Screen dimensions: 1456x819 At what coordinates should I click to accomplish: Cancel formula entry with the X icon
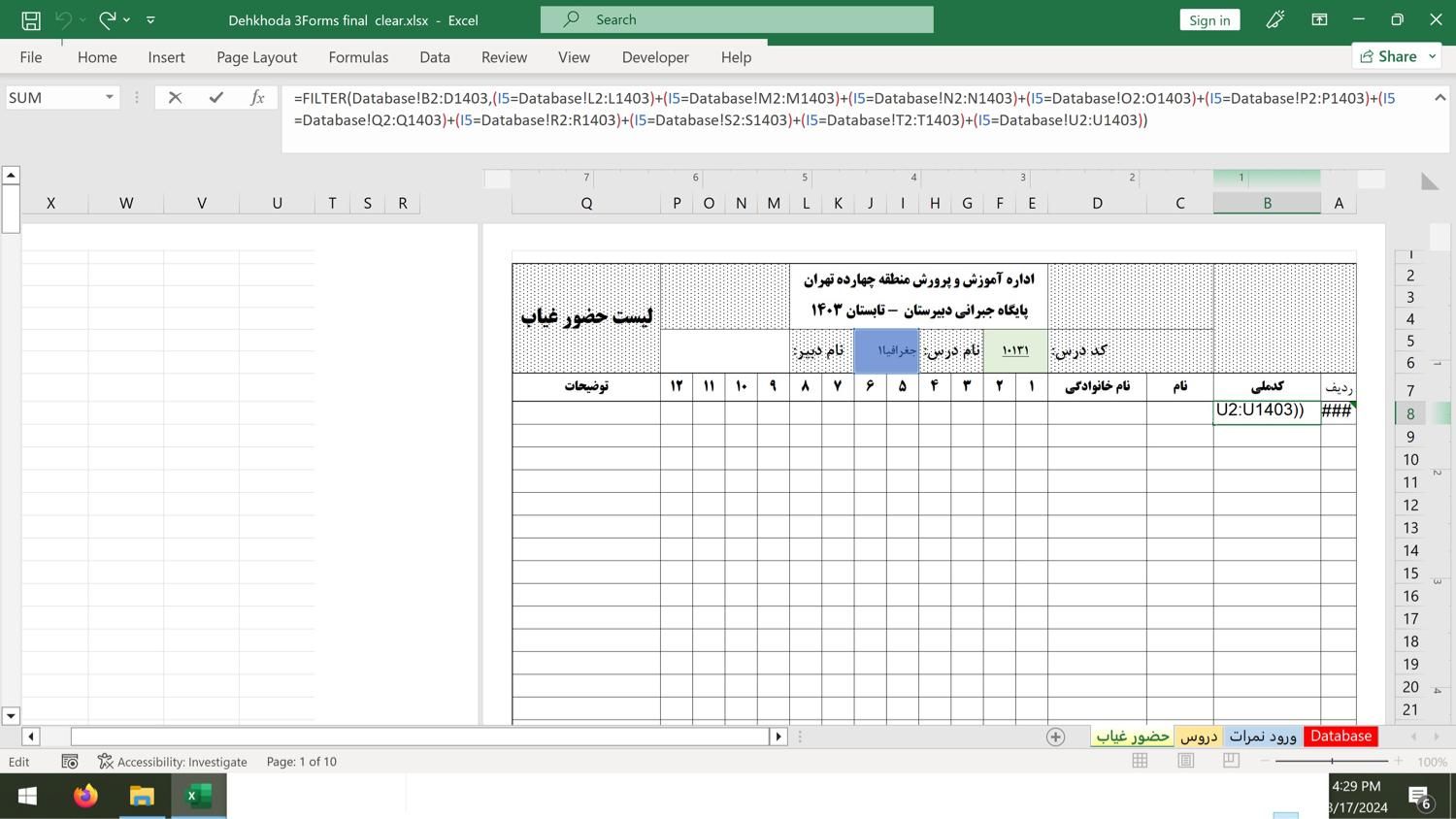tap(175, 97)
